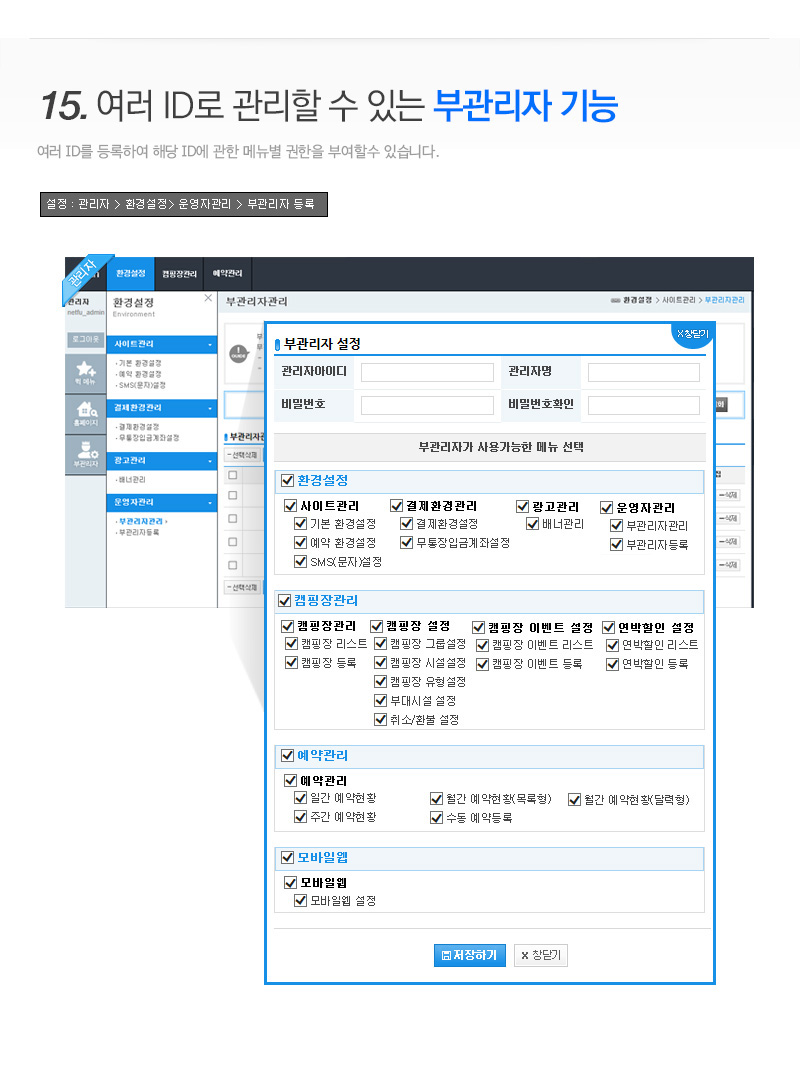This screenshot has width=800, height=1068.
Task: Open 부관리자등록 in side menu
Action: [138, 533]
